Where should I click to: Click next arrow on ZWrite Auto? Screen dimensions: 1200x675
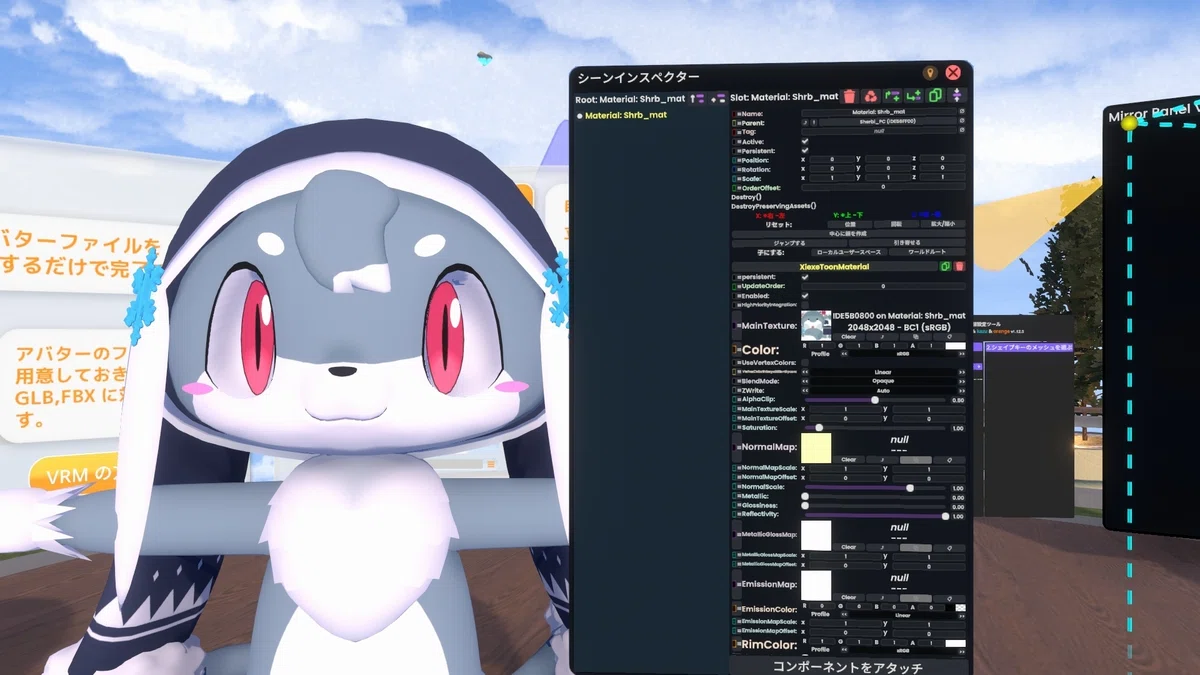[962, 390]
